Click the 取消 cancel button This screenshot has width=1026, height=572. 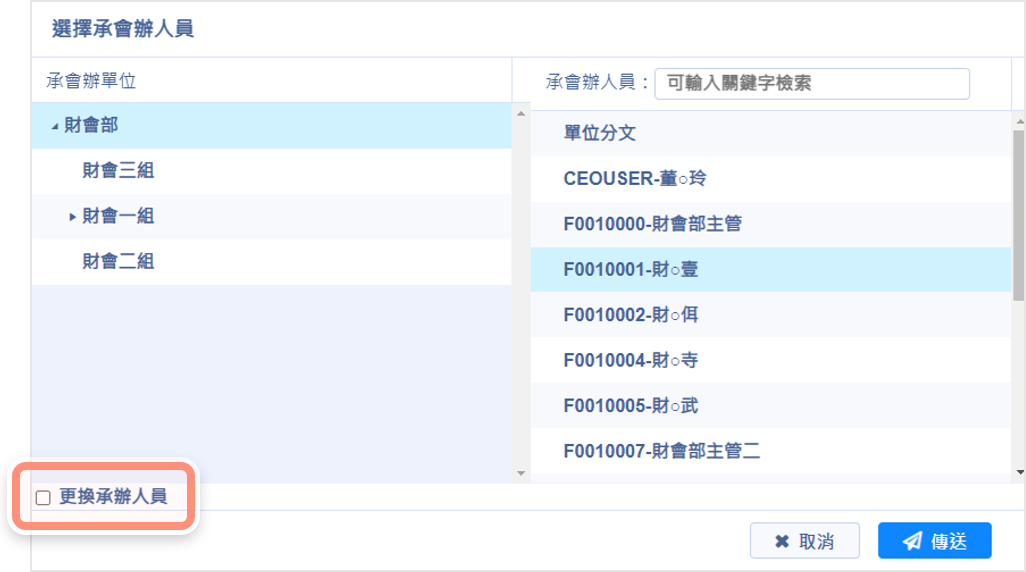pos(804,541)
